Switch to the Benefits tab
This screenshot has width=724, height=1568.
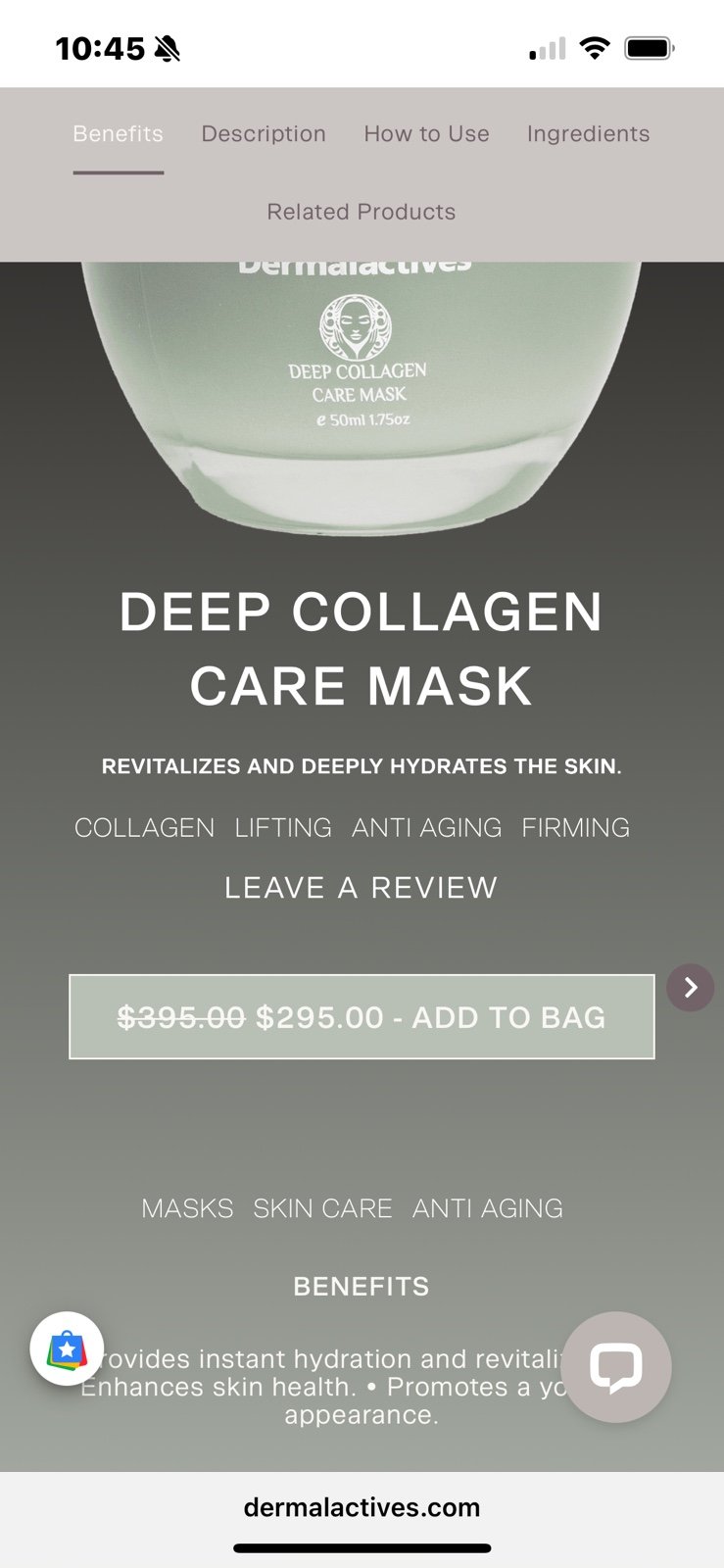(118, 134)
